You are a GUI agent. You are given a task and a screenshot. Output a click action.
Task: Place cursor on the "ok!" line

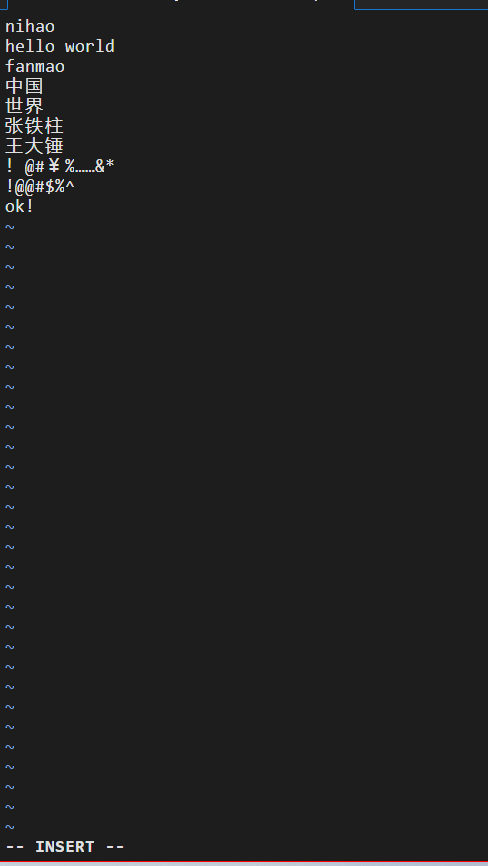pos(19,207)
